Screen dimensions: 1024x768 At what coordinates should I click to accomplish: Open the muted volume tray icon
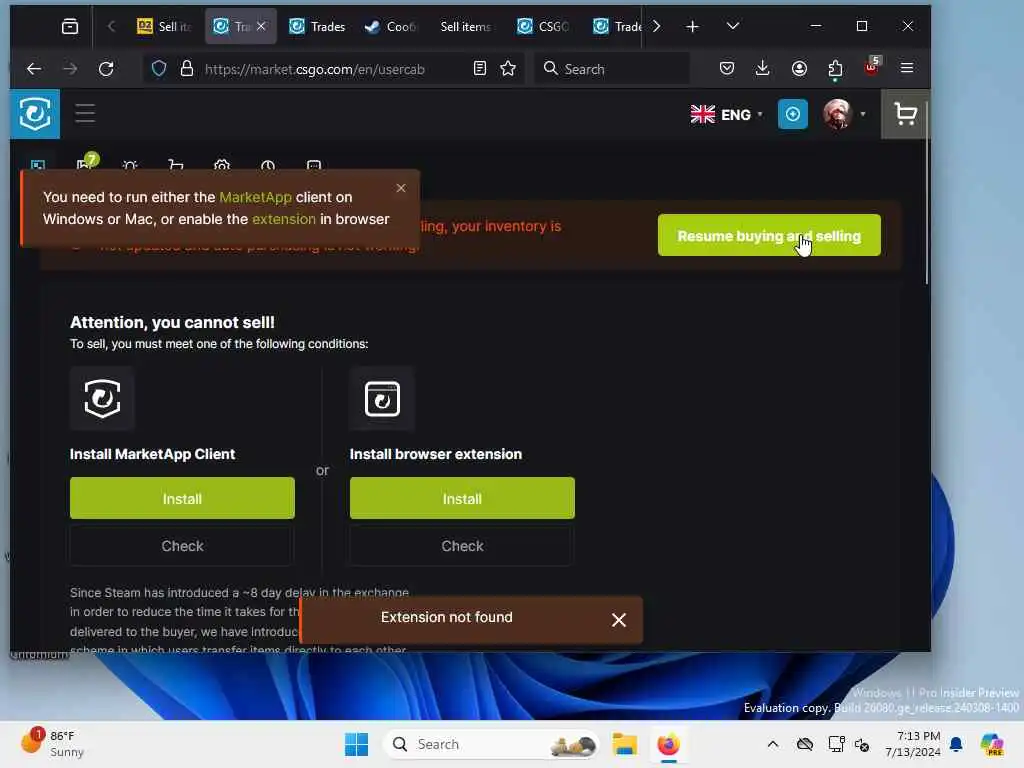(x=862, y=744)
